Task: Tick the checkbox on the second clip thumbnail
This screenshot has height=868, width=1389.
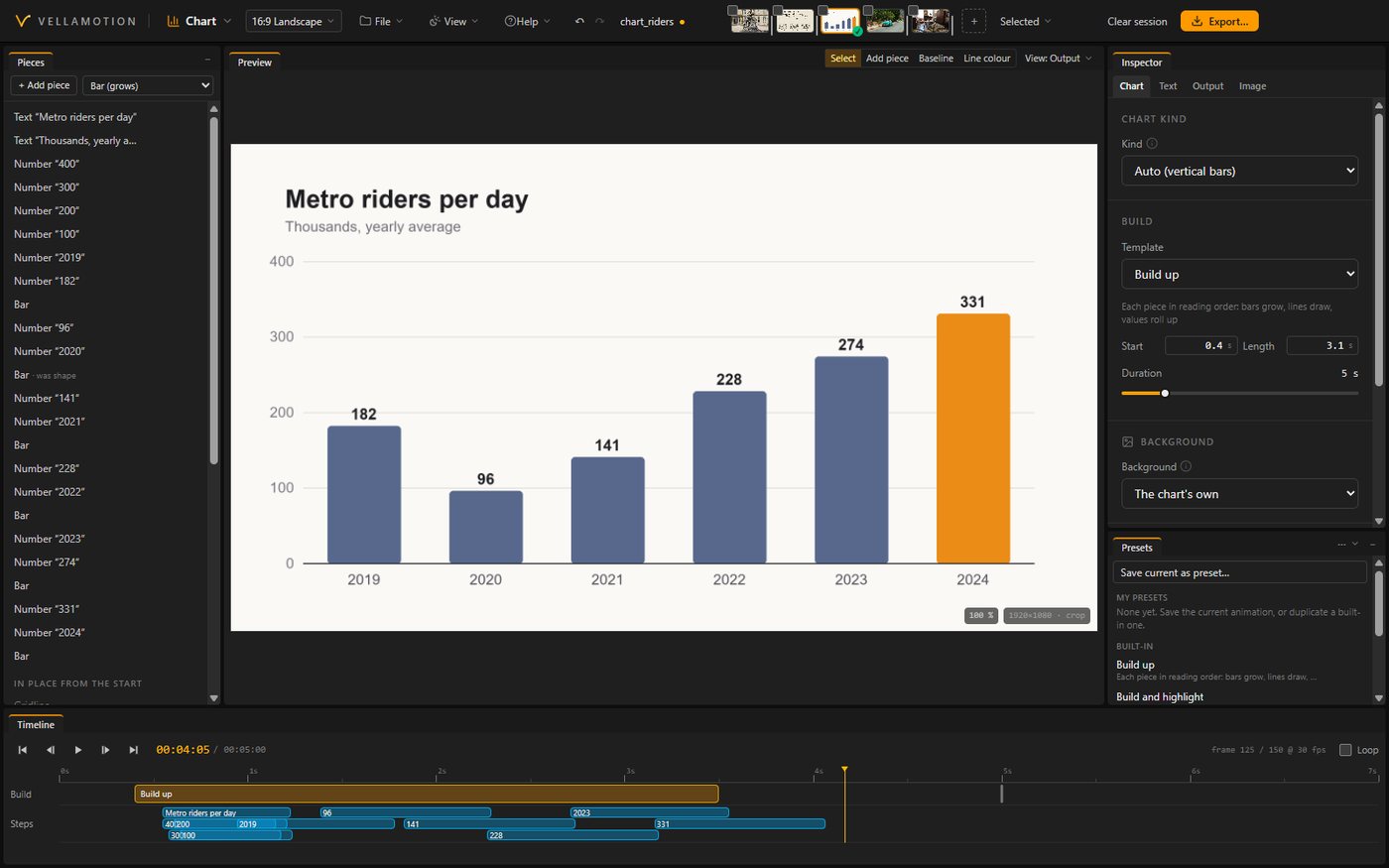Action: point(779,11)
